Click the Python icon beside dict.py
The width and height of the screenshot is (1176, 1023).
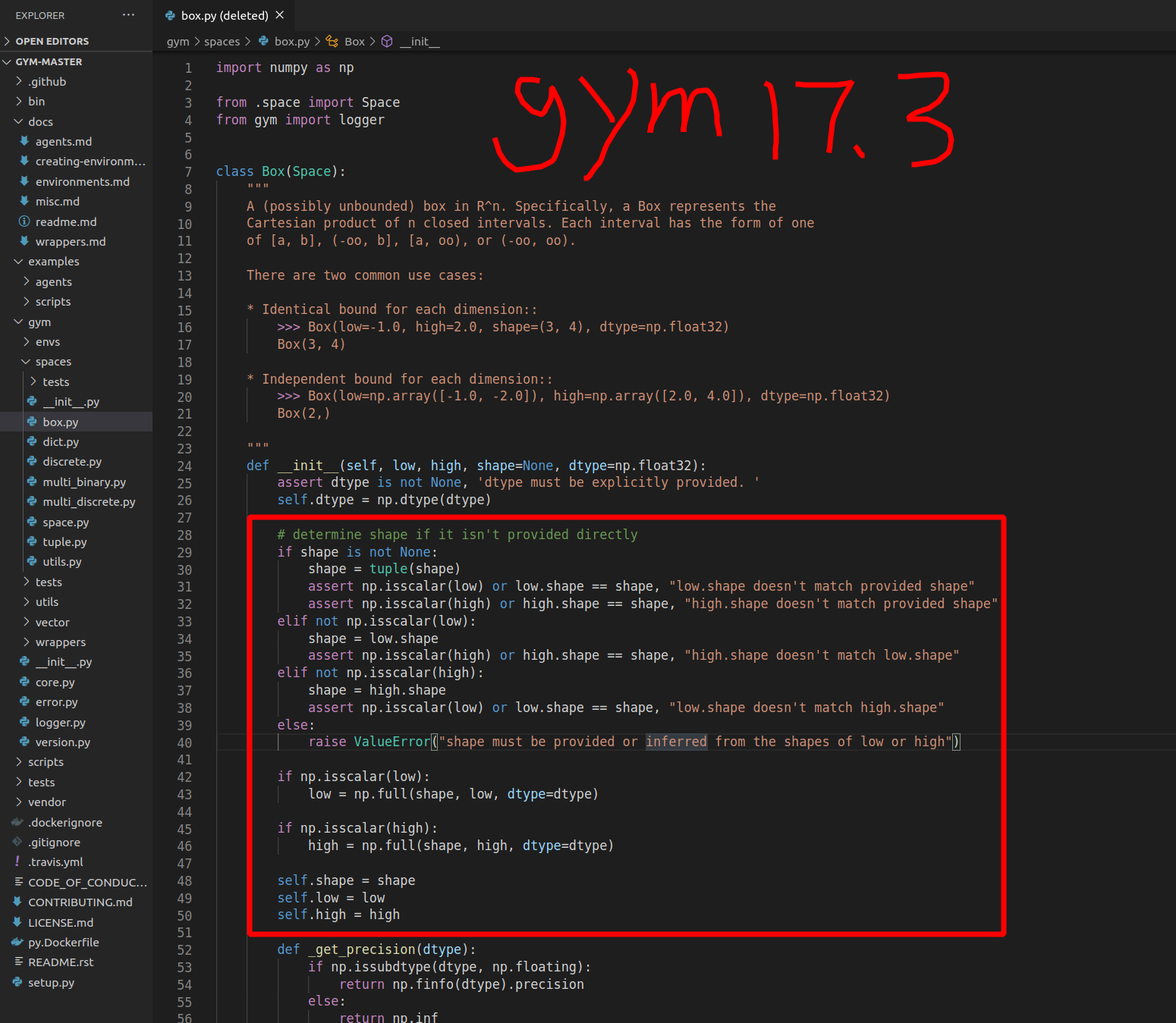(x=32, y=441)
